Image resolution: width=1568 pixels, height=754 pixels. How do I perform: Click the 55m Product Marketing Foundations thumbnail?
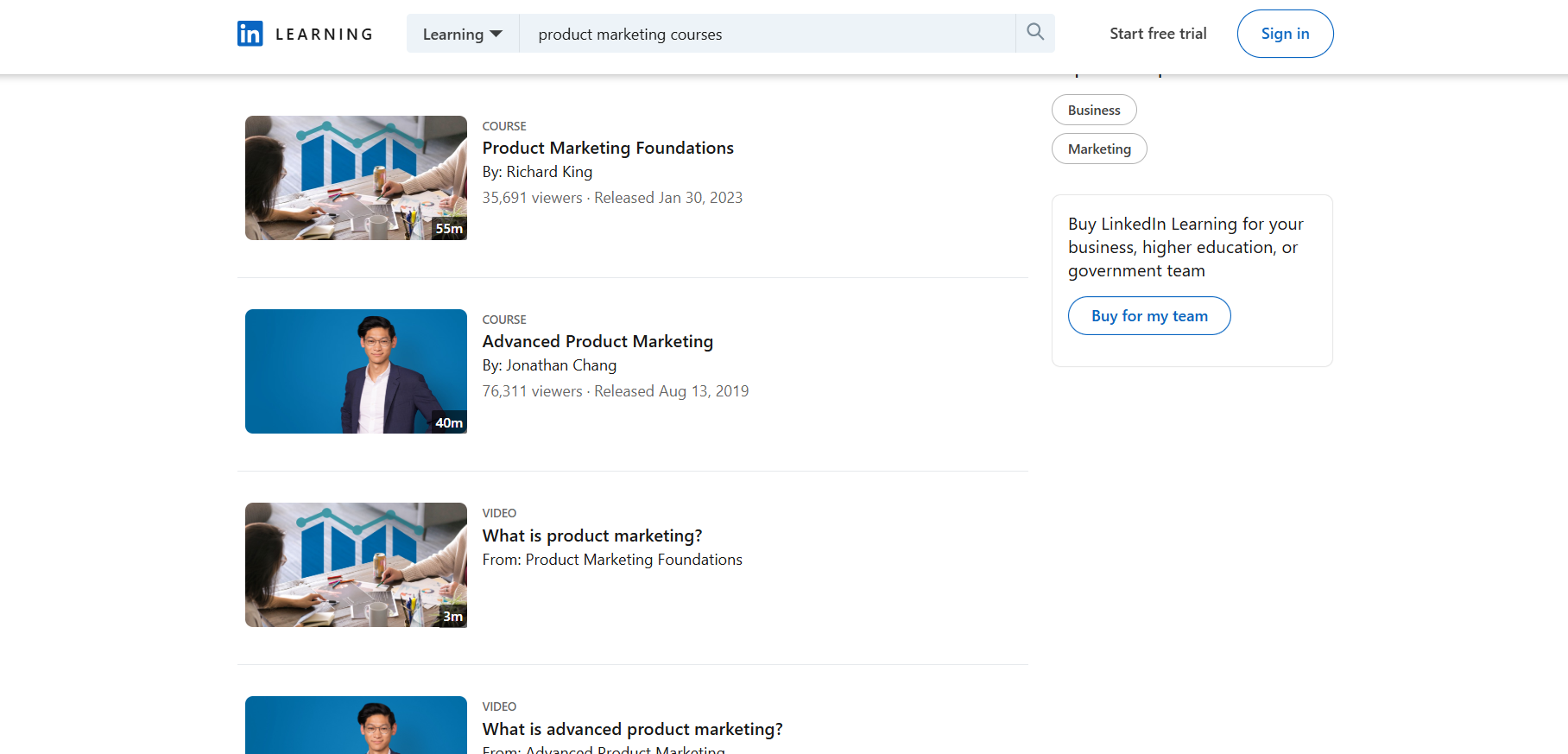click(356, 178)
